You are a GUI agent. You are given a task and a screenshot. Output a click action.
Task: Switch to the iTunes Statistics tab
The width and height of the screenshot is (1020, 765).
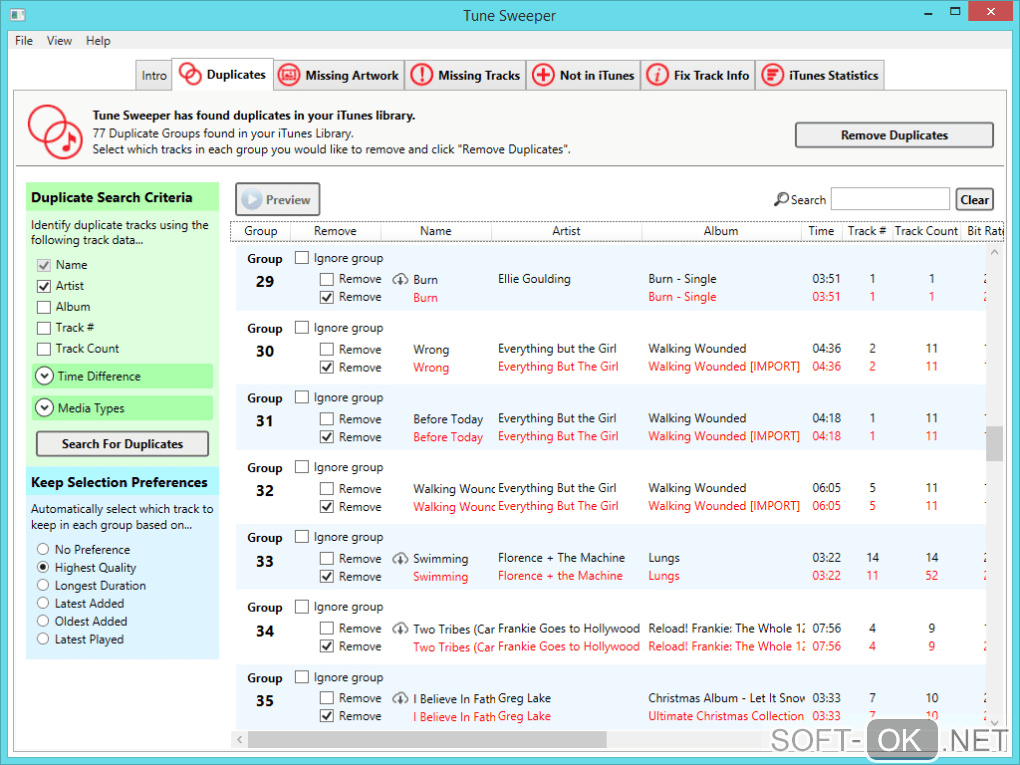[x=820, y=75]
